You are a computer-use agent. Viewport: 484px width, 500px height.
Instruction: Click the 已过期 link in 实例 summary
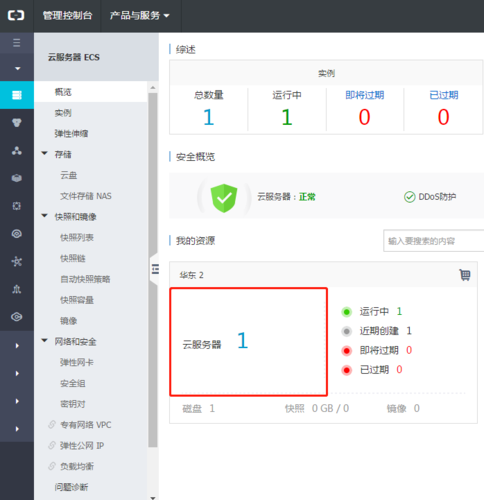(443, 95)
